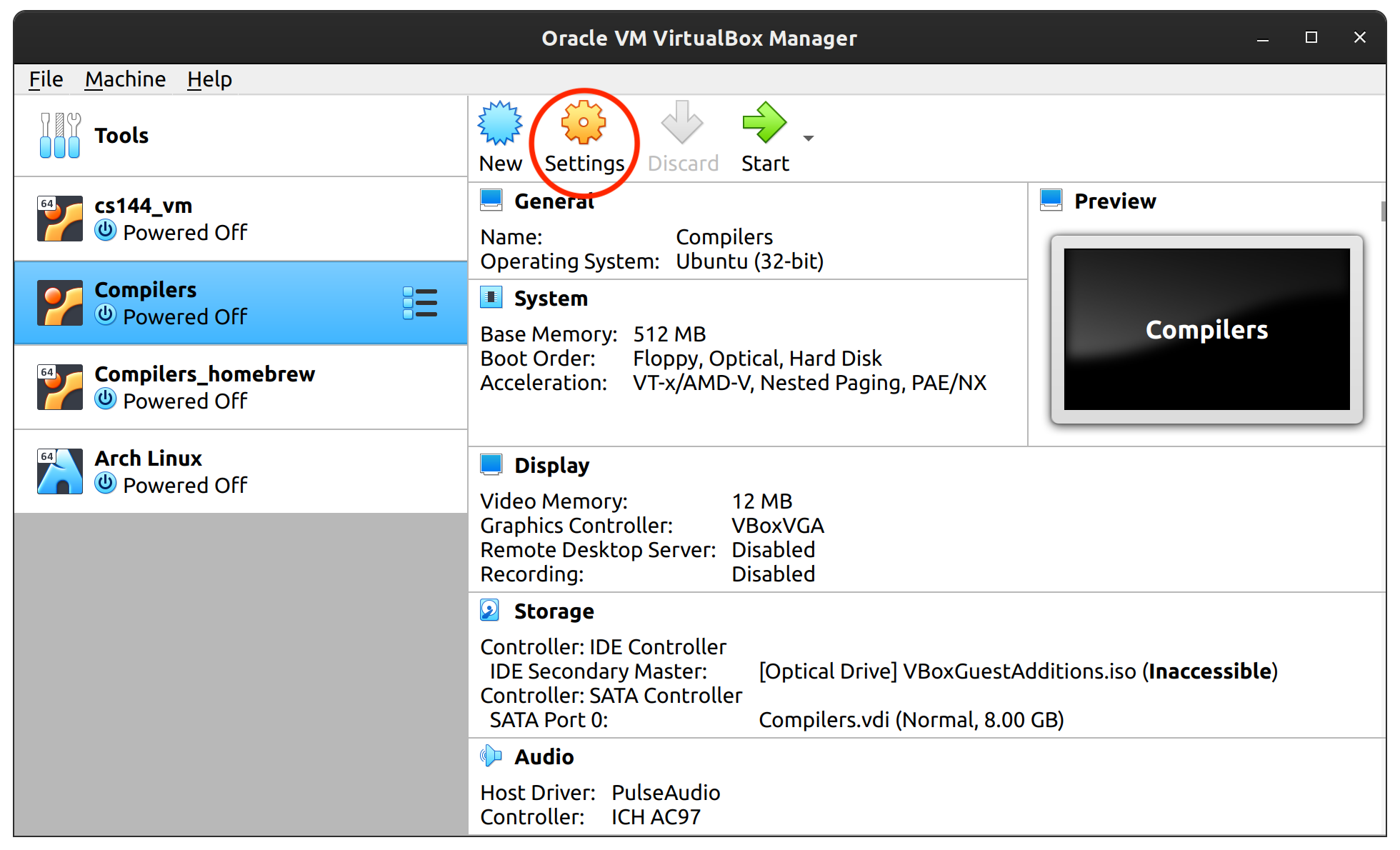The image size is (1400, 850).
Task: Click the Display section monitor icon
Action: click(x=491, y=464)
